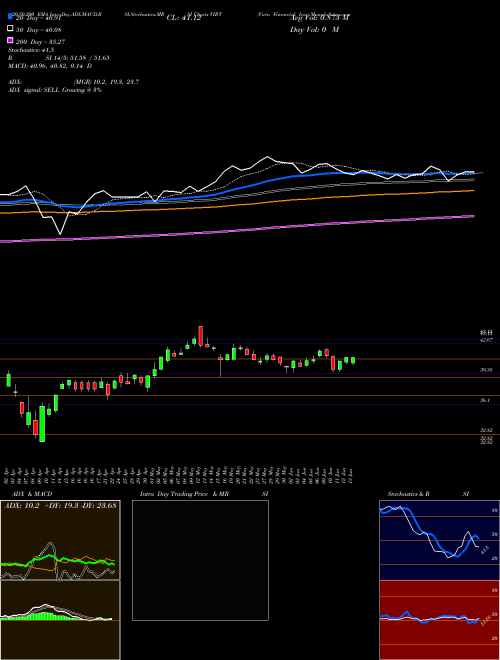Click the CL: 41.12 closing price
The width and height of the screenshot is (500, 660).
coord(184,18)
